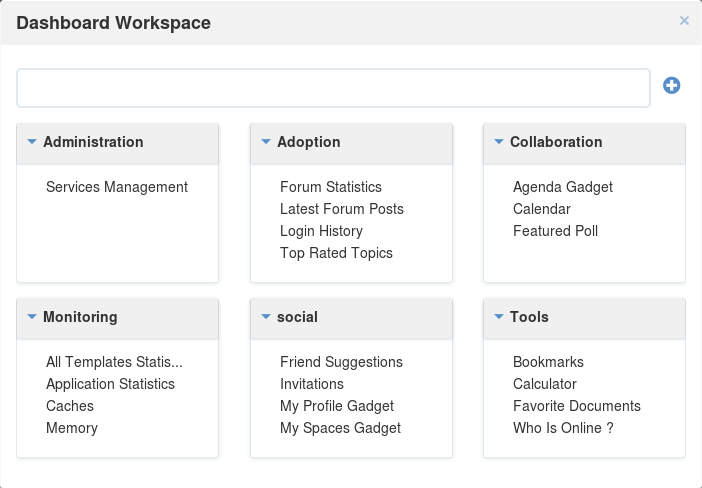Click the Monitoring category header title
This screenshot has width=702, height=488.
(80, 317)
